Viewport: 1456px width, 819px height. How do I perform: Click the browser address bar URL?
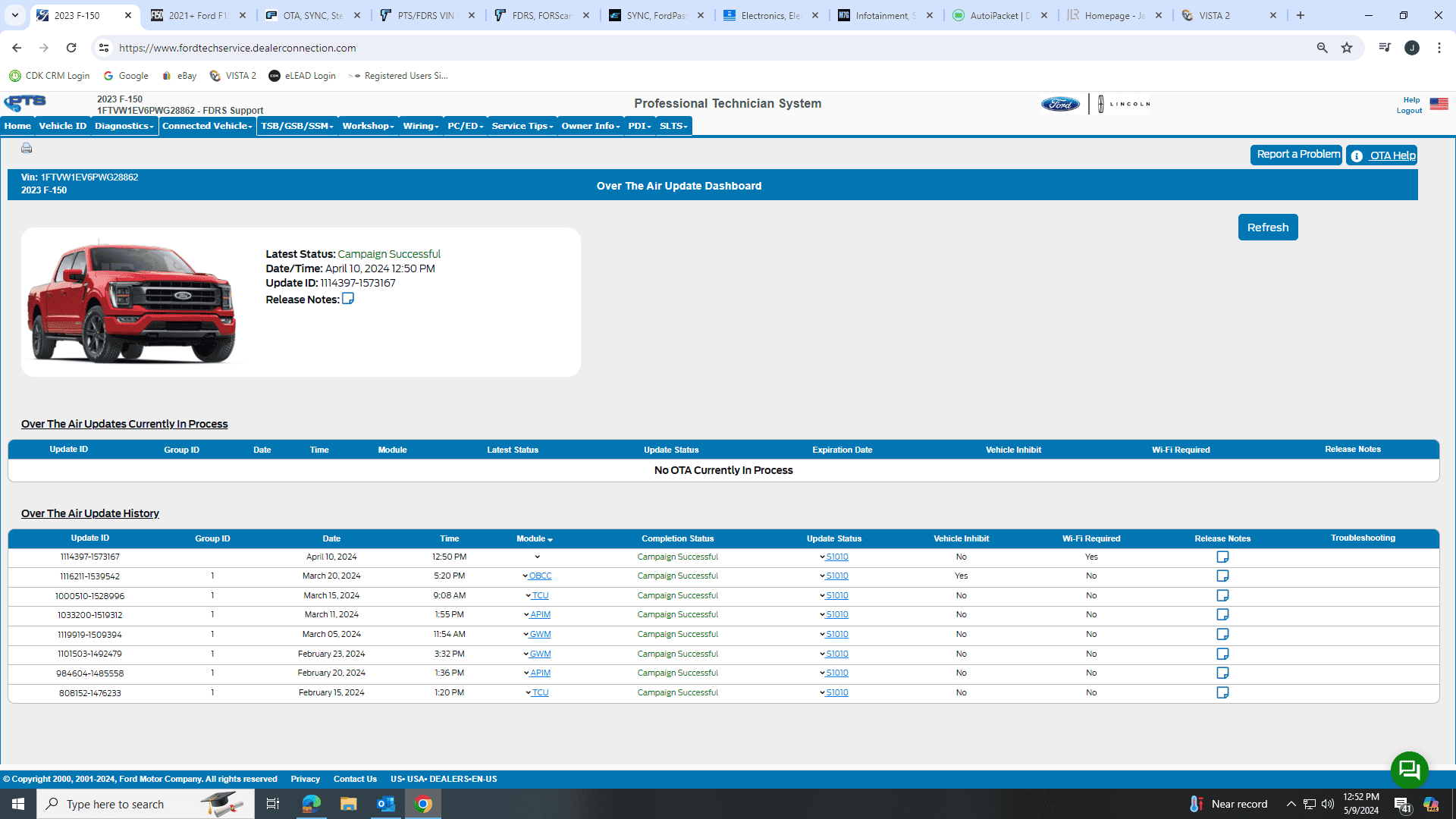click(x=237, y=48)
